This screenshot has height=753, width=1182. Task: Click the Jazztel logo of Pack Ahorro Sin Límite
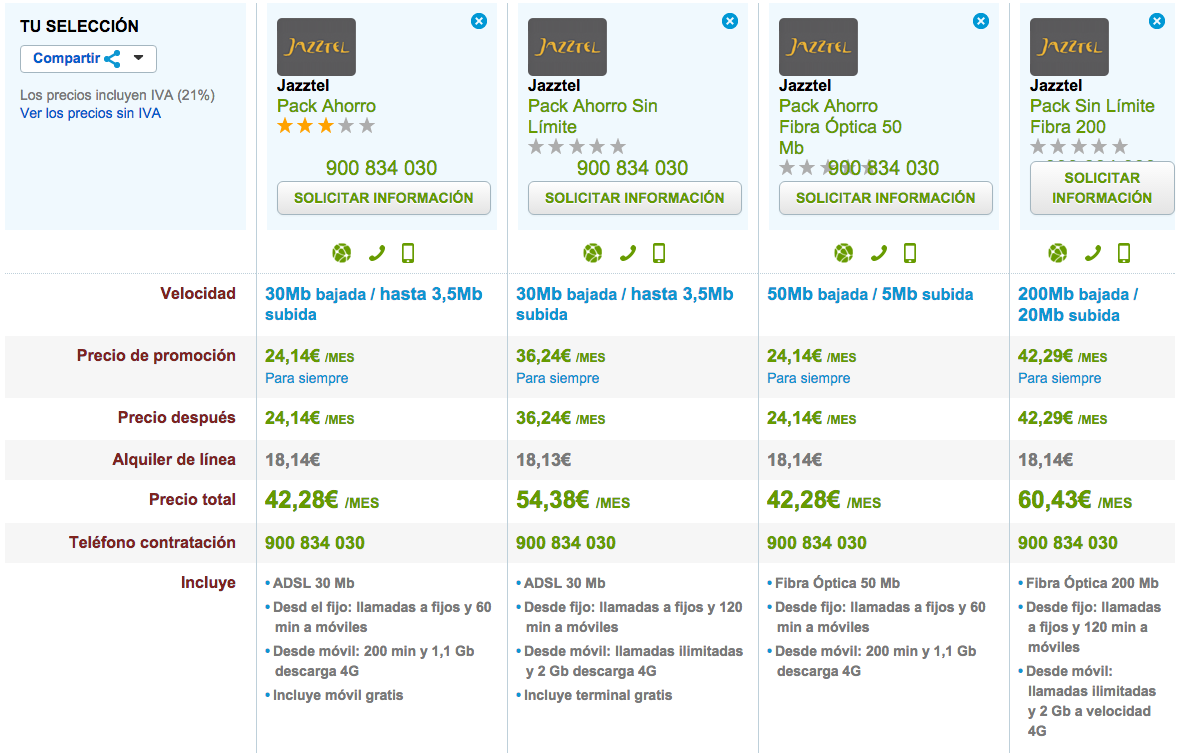pyautogui.click(x=568, y=47)
